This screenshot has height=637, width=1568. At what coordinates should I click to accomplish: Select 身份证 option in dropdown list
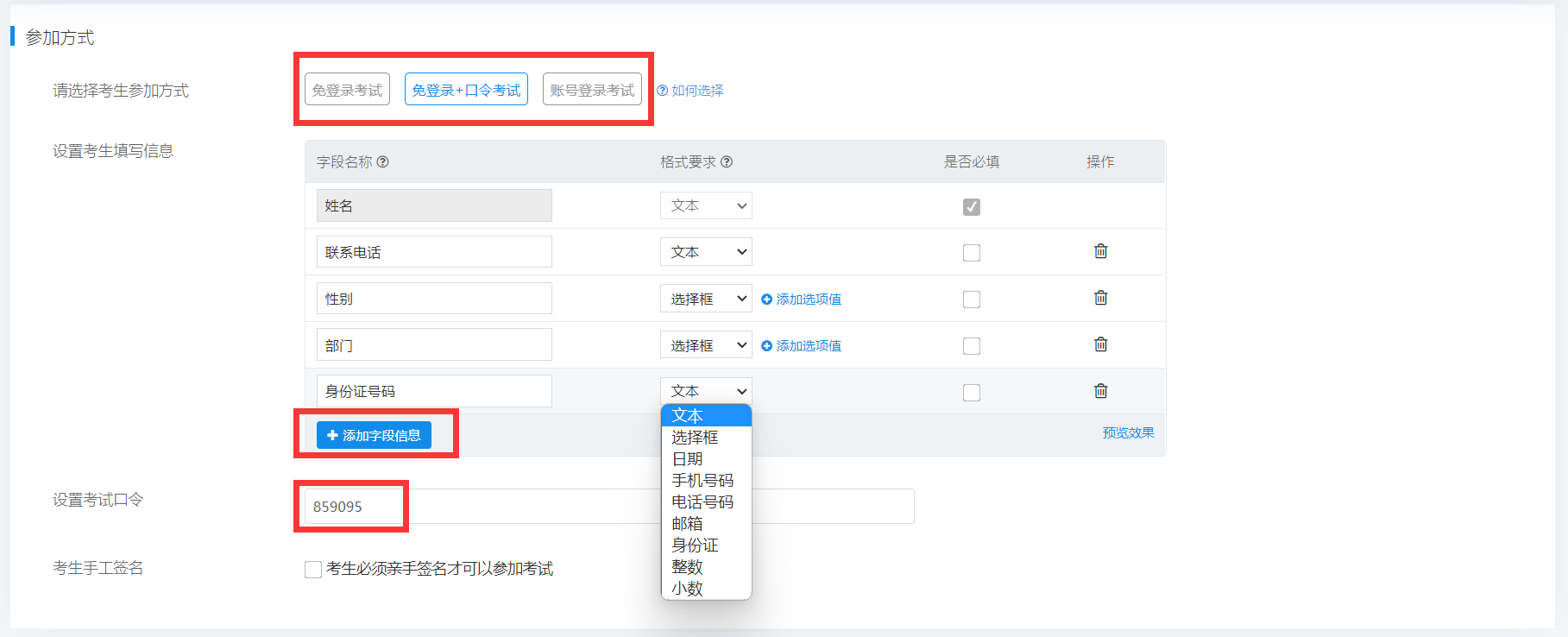tap(706, 546)
